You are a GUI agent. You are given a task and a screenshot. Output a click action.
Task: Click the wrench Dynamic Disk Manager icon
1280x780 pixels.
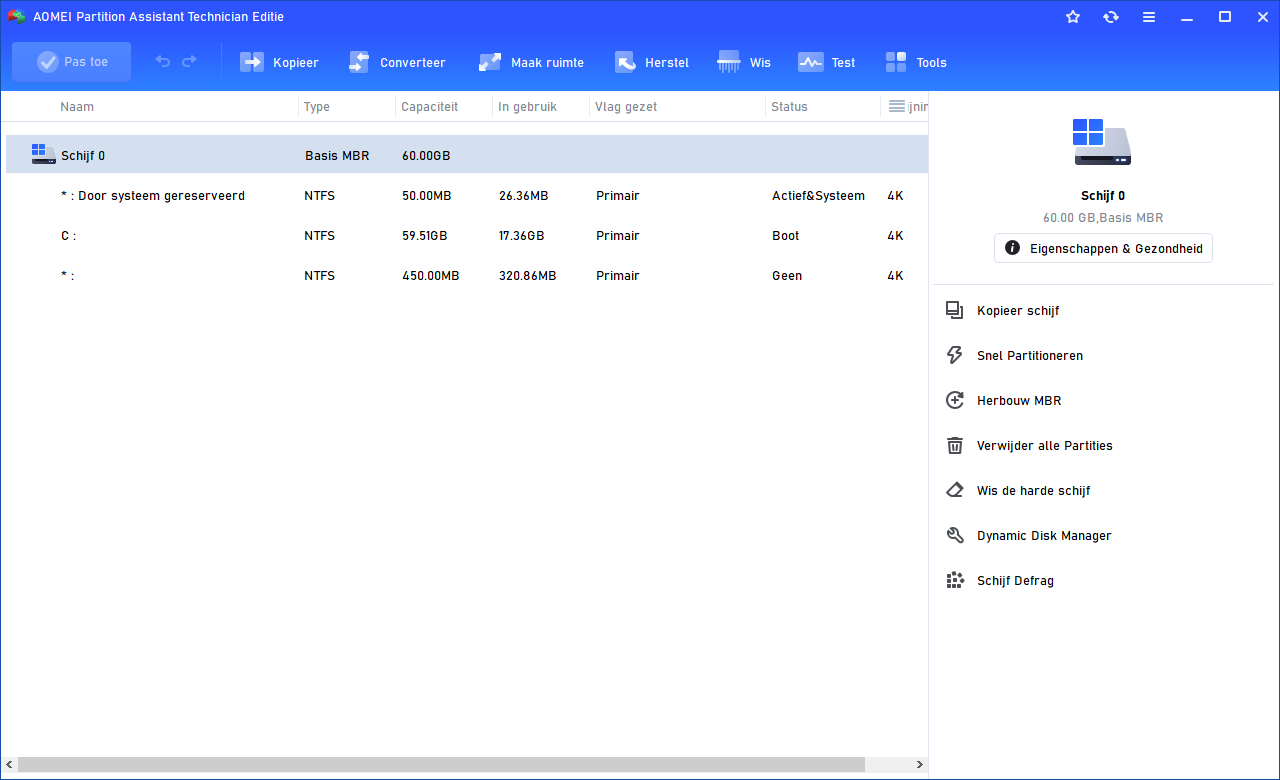(x=955, y=535)
